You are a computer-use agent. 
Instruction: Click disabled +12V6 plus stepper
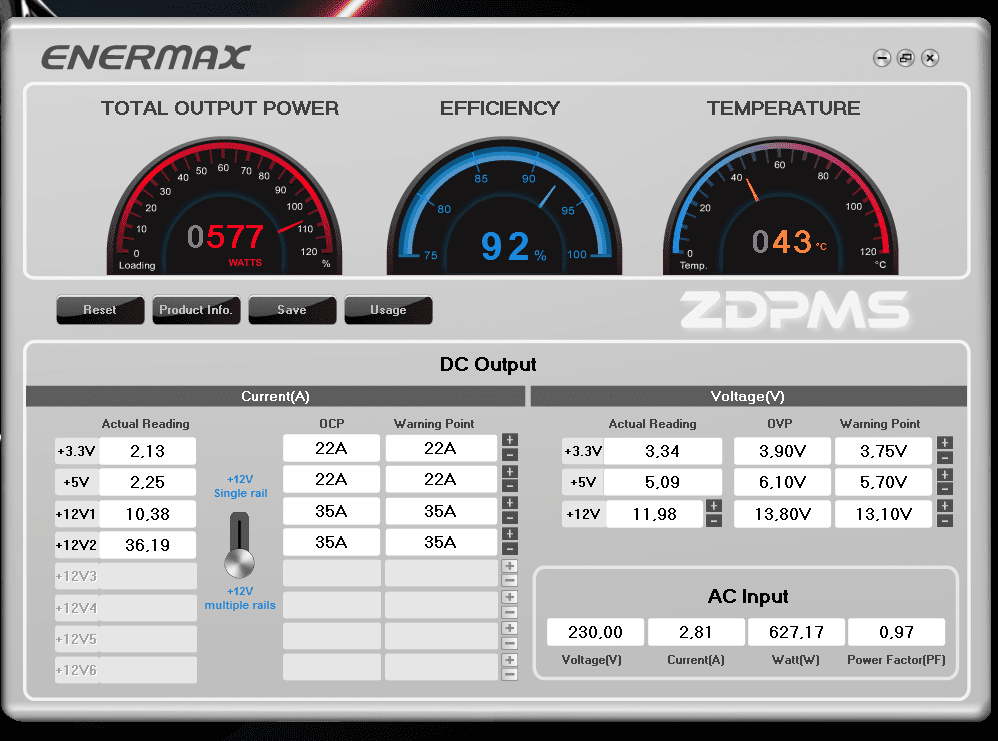[x=510, y=660]
